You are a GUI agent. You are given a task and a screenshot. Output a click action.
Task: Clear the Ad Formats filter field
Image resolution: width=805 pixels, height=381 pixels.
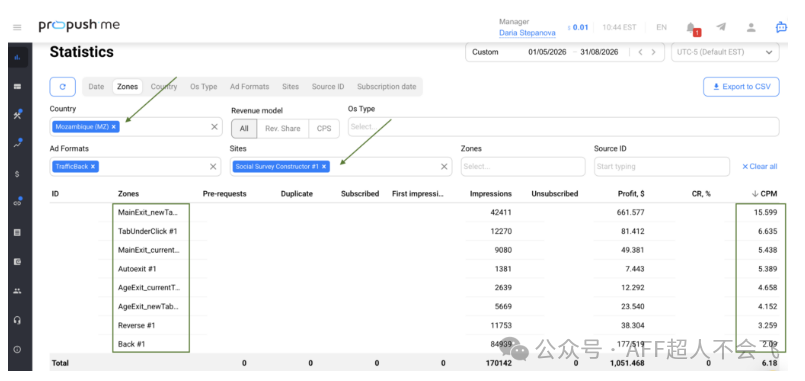point(213,166)
